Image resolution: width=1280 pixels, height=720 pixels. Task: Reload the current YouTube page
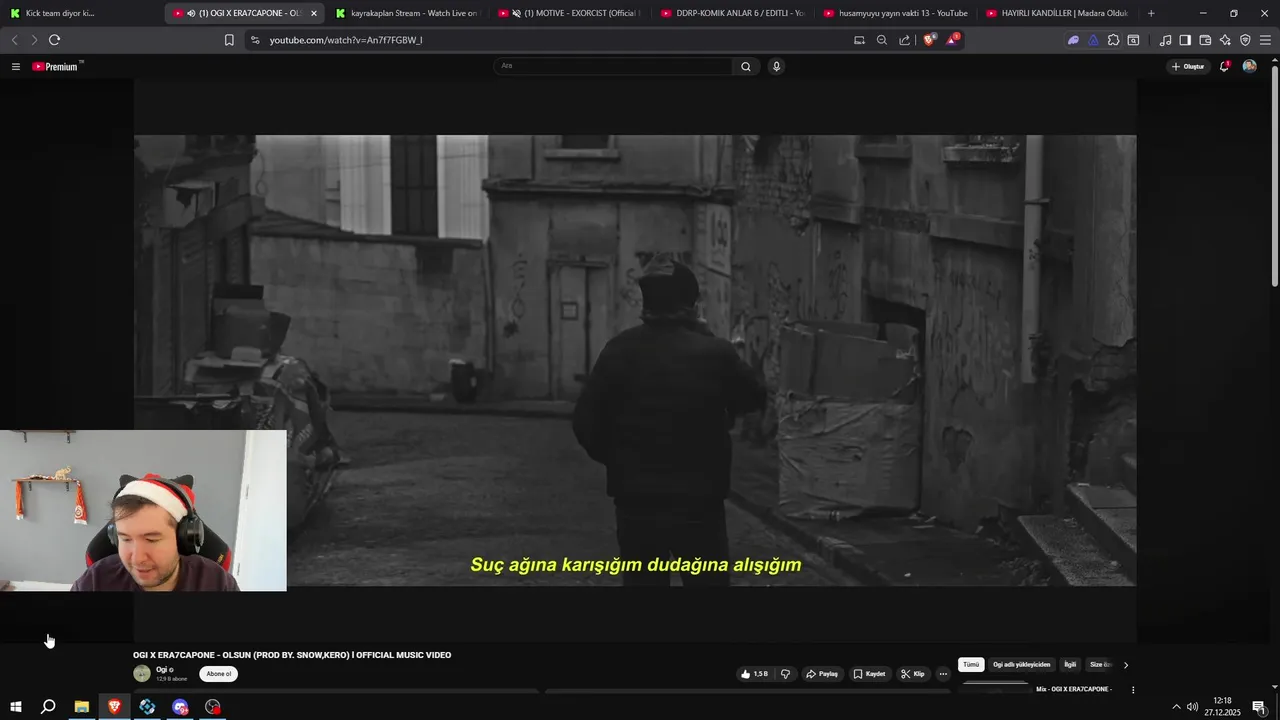[54, 40]
